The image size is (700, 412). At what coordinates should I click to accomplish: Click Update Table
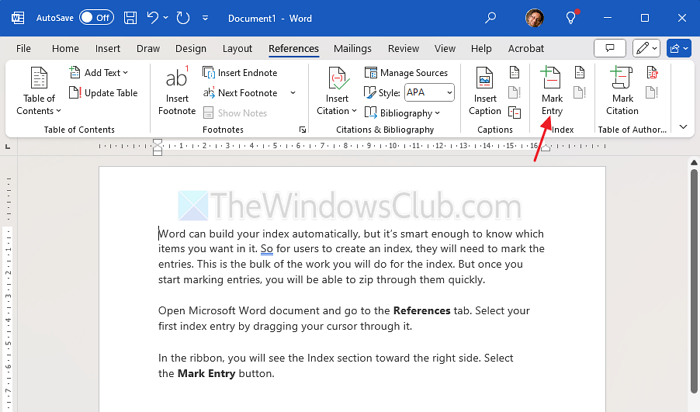103,93
